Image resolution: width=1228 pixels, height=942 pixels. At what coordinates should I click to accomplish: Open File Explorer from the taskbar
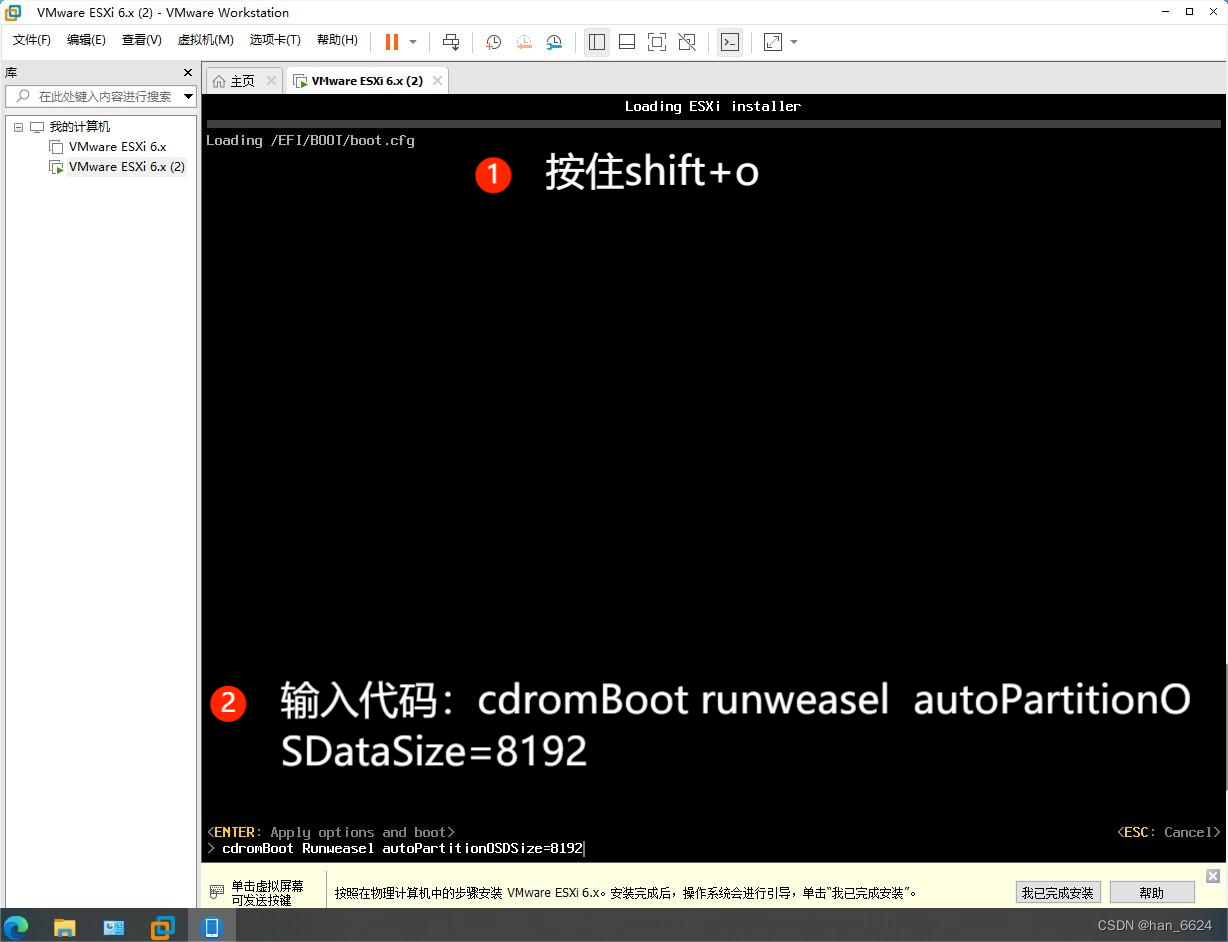coord(65,927)
